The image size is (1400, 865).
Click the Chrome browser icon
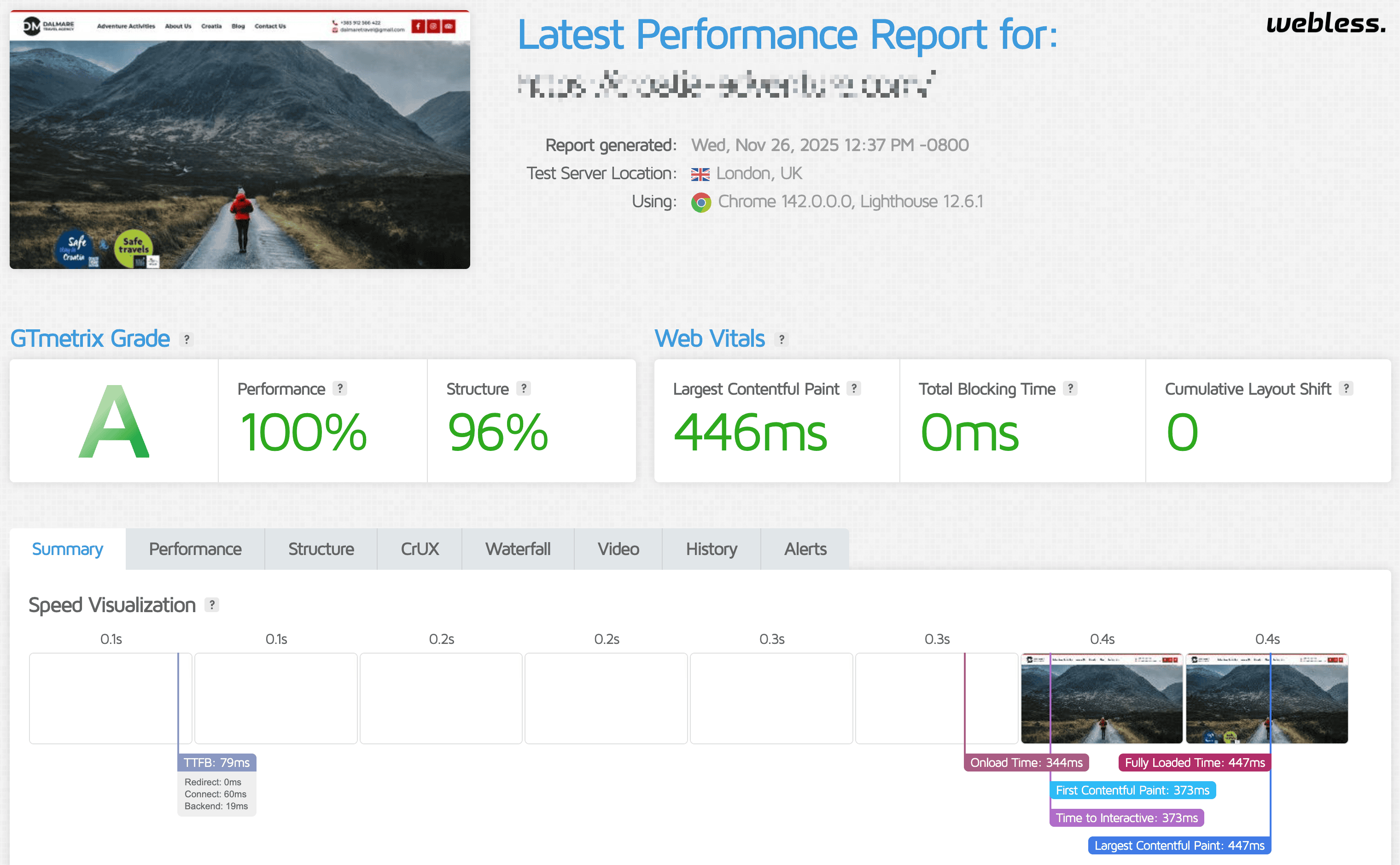pos(700,202)
